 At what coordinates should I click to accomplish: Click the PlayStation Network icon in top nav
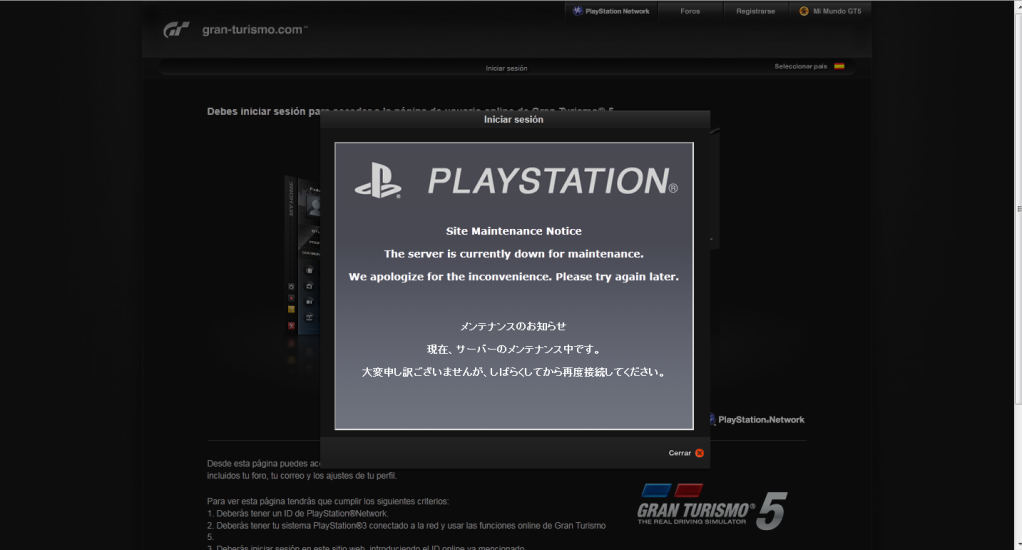click(578, 11)
